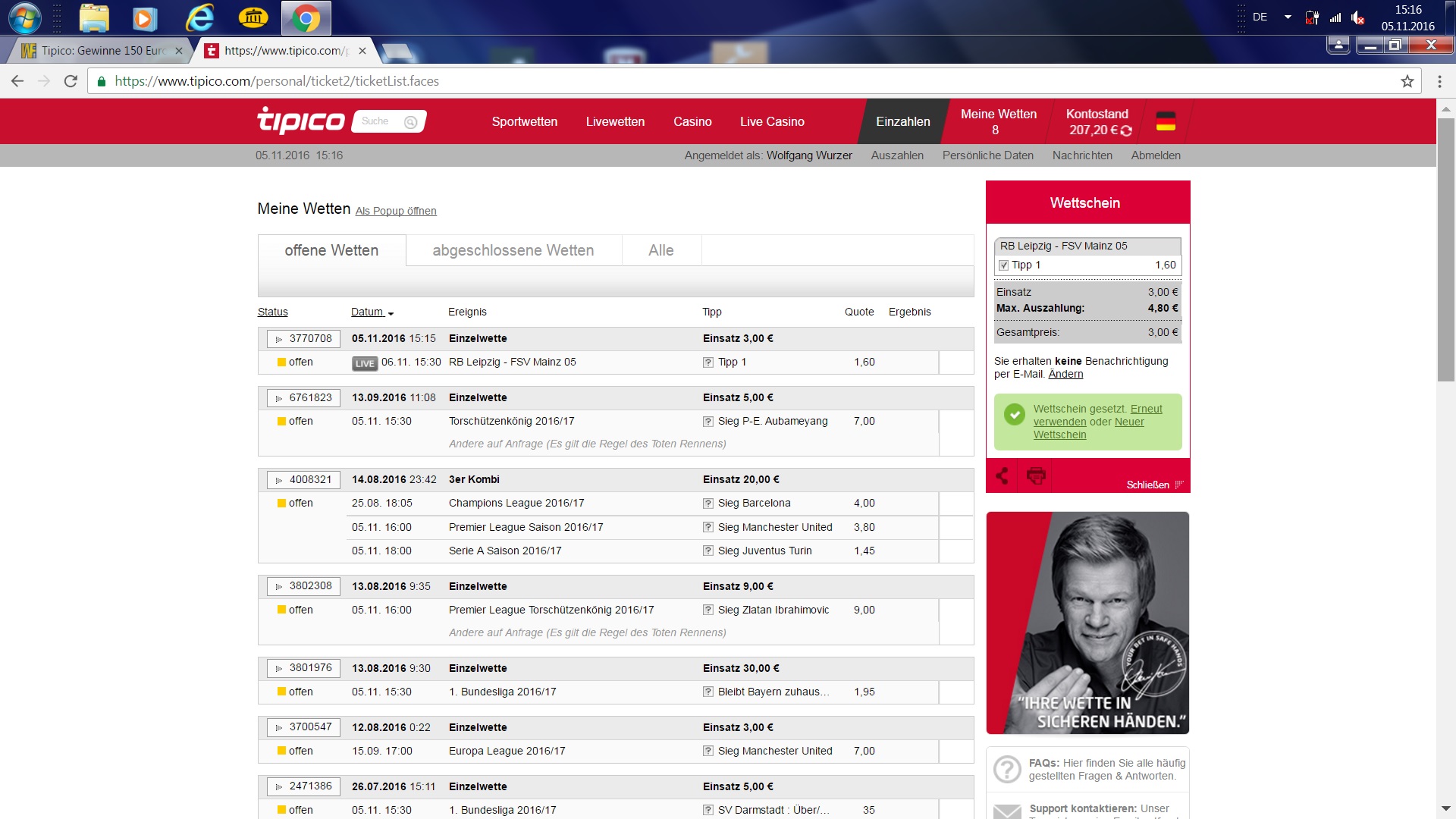Select the German flag language icon
The width and height of the screenshot is (1456, 819).
[1166, 121]
